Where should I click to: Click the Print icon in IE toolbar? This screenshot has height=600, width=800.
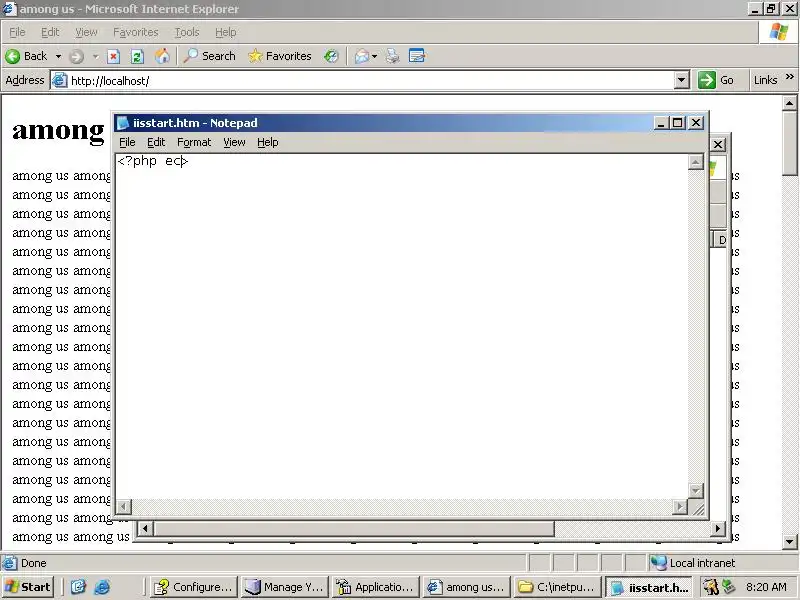[x=392, y=56]
